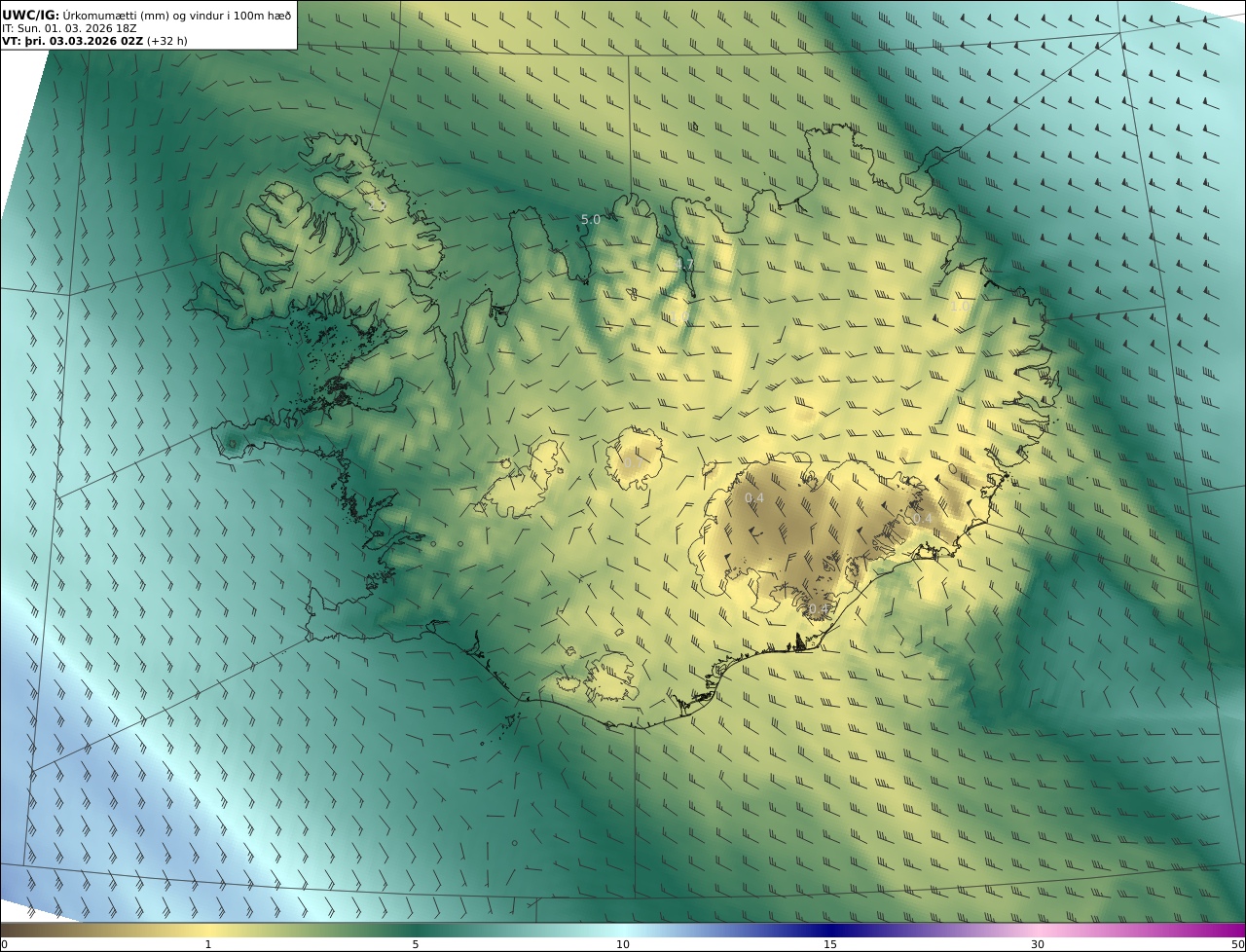The image size is (1246, 952).
Task: Click the '50' tick label on the colorbar
Action: (1237, 944)
